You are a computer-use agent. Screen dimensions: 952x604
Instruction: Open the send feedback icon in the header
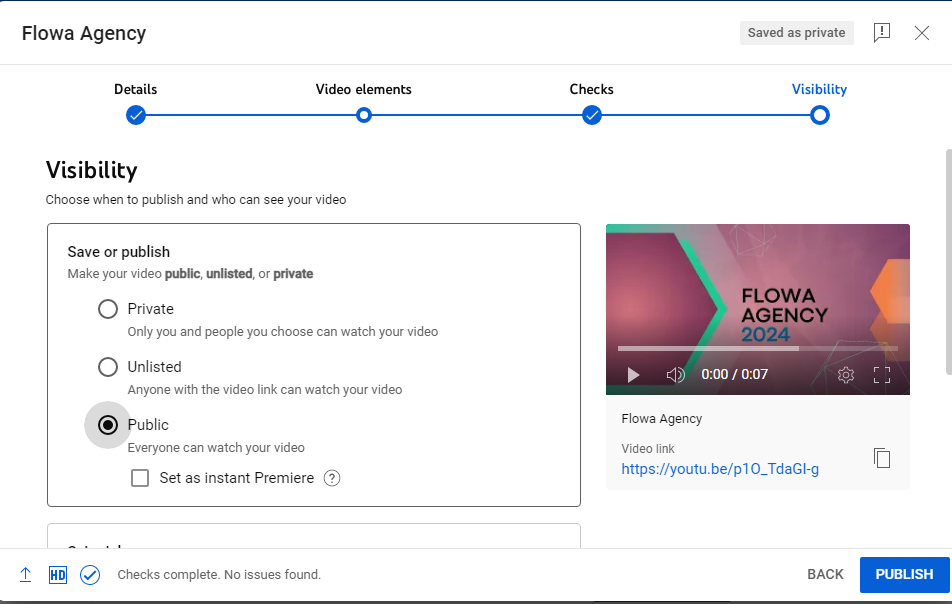tap(882, 32)
